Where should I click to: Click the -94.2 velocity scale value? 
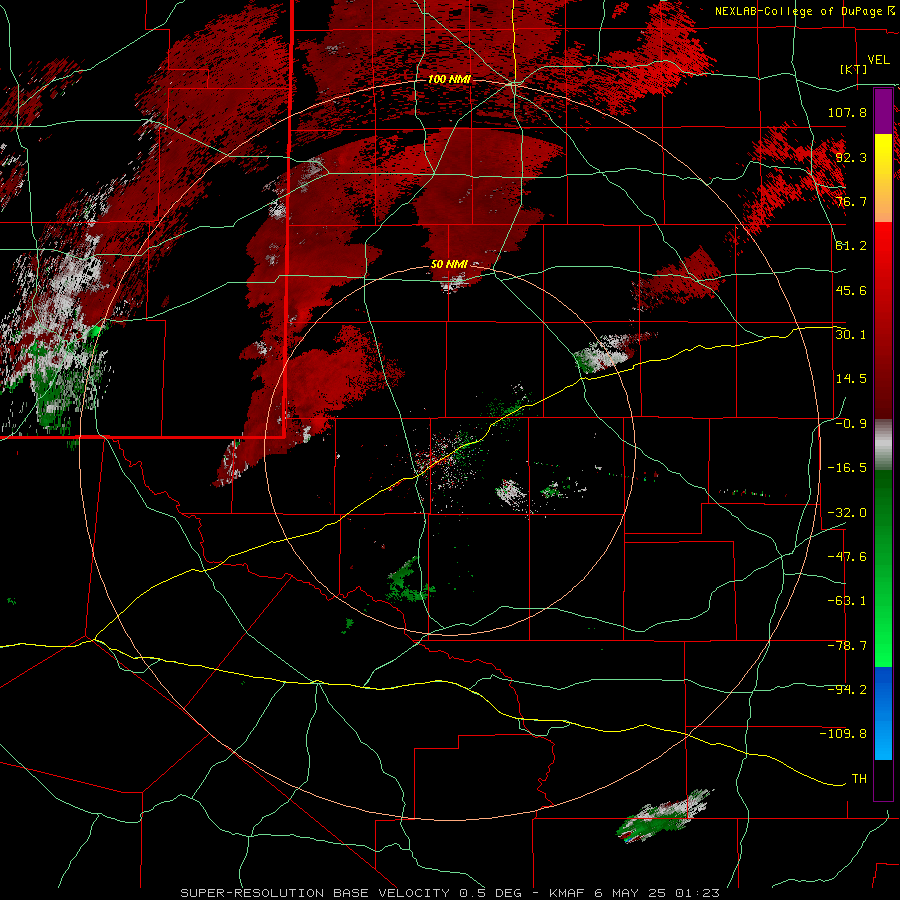847,690
